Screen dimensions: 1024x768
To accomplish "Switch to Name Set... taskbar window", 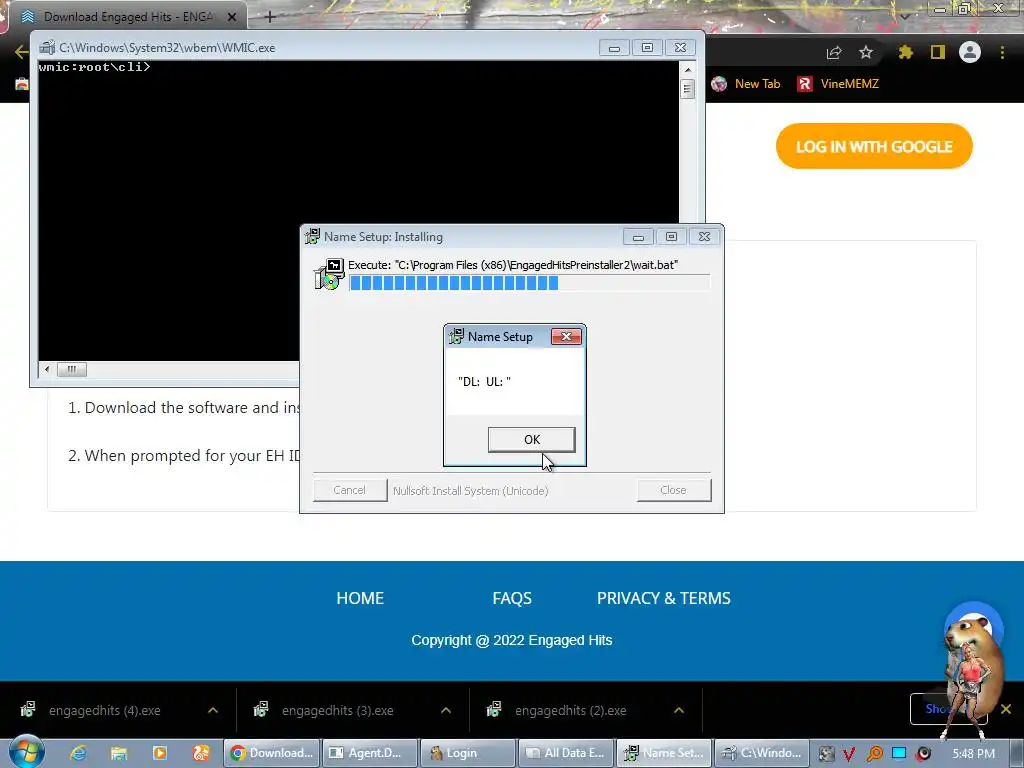I will point(664,753).
